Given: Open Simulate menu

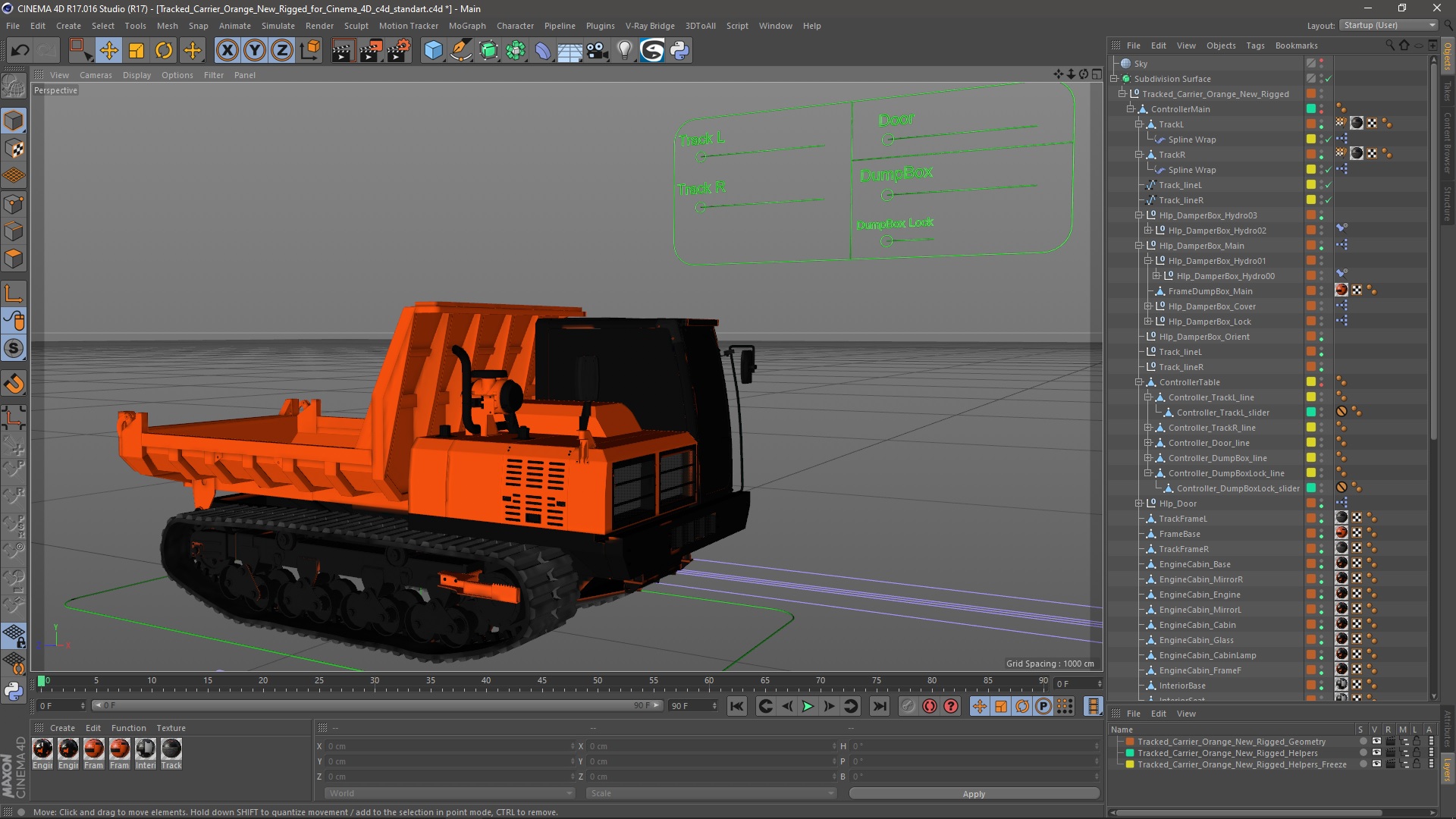Looking at the screenshot, I should coord(278,26).
